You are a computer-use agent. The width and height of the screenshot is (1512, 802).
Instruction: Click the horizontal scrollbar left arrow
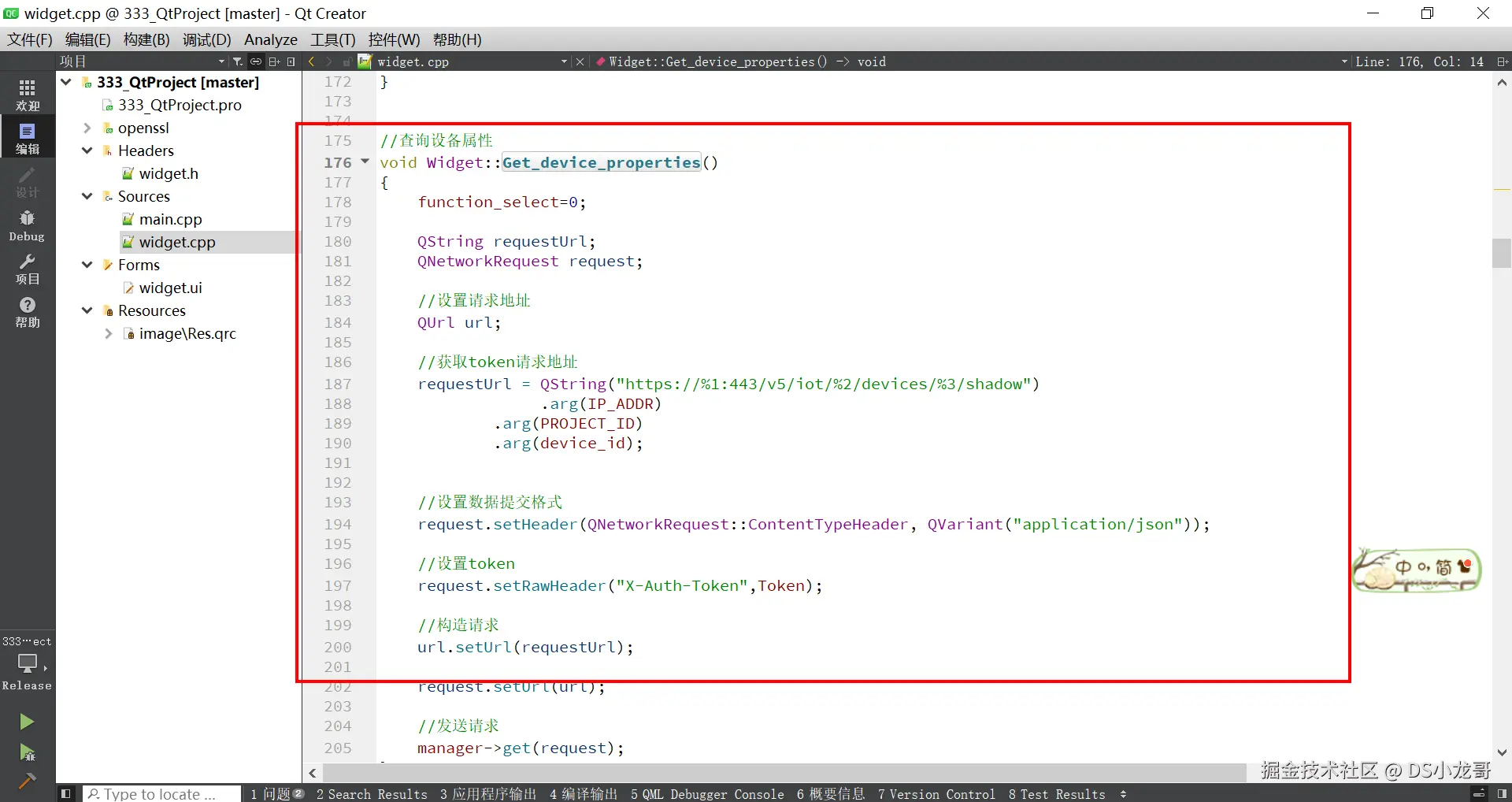(x=313, y=773)
